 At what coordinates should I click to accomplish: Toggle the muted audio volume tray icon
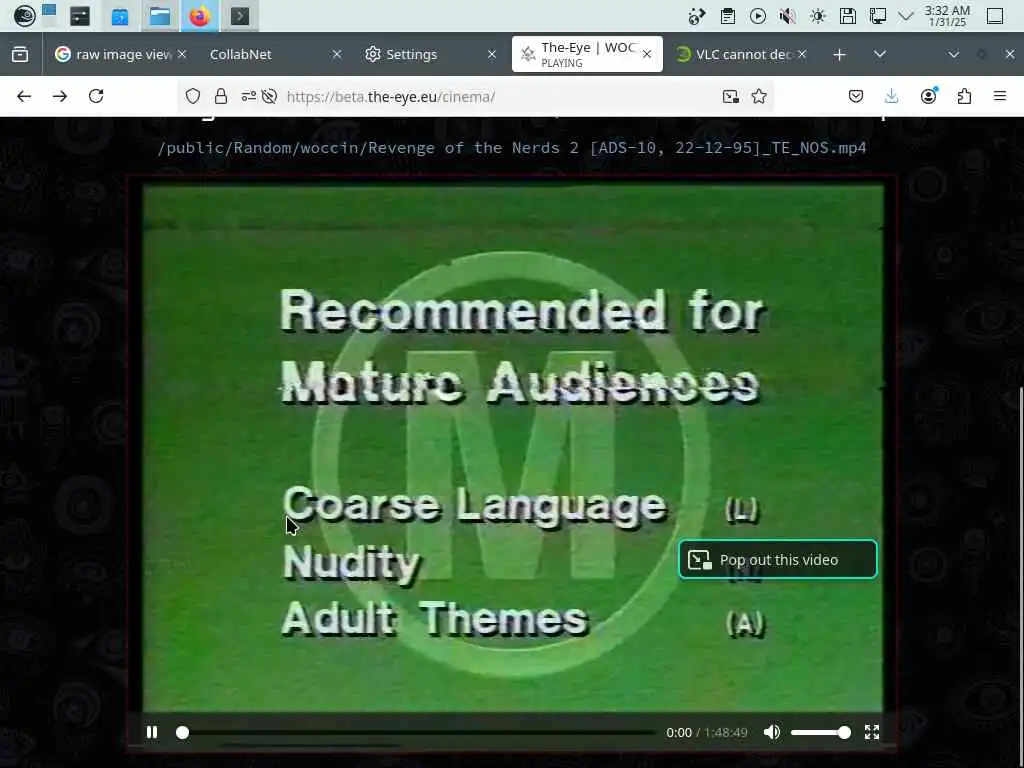click(x=788, y=16)
